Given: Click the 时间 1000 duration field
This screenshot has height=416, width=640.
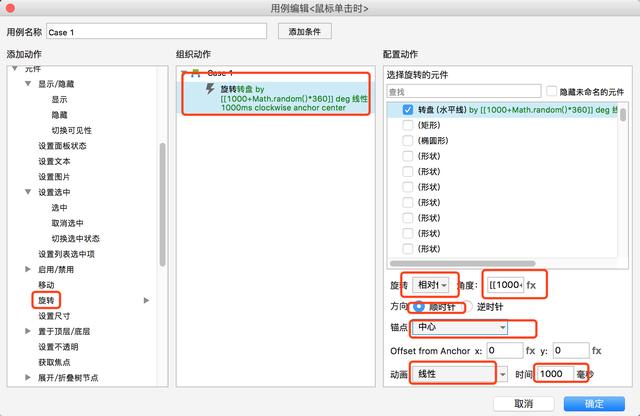Looking at the screenshot, I should click(554, 374).
